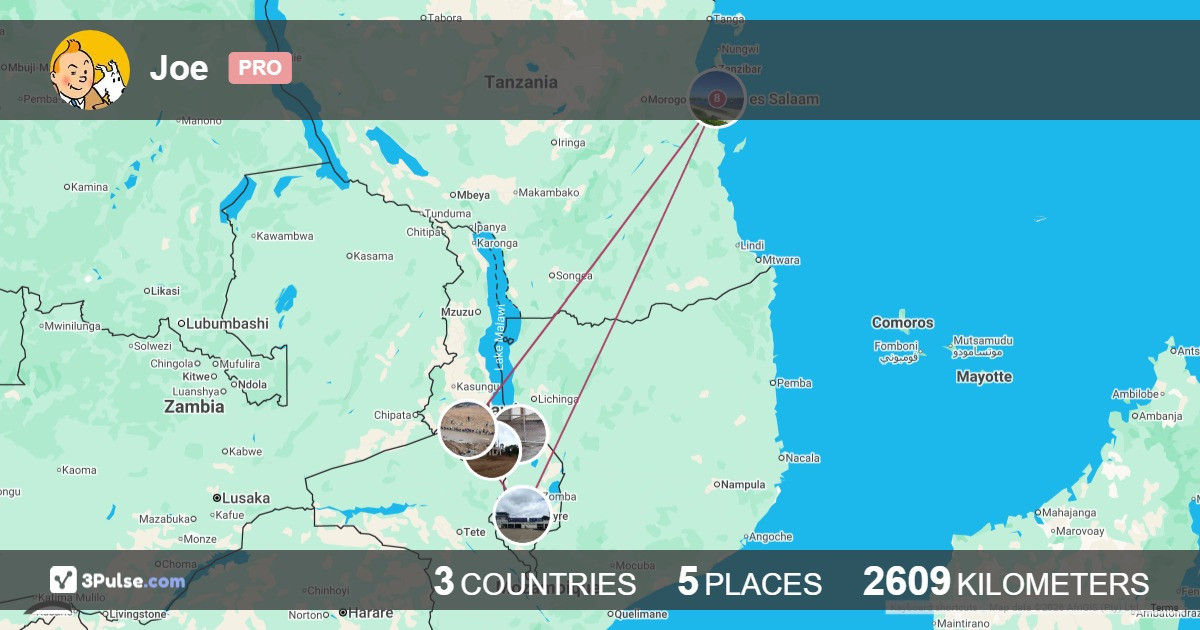Select the Lubumbashi city label
The height and width of the screenshot is (630, 1200).
(227, 323)
